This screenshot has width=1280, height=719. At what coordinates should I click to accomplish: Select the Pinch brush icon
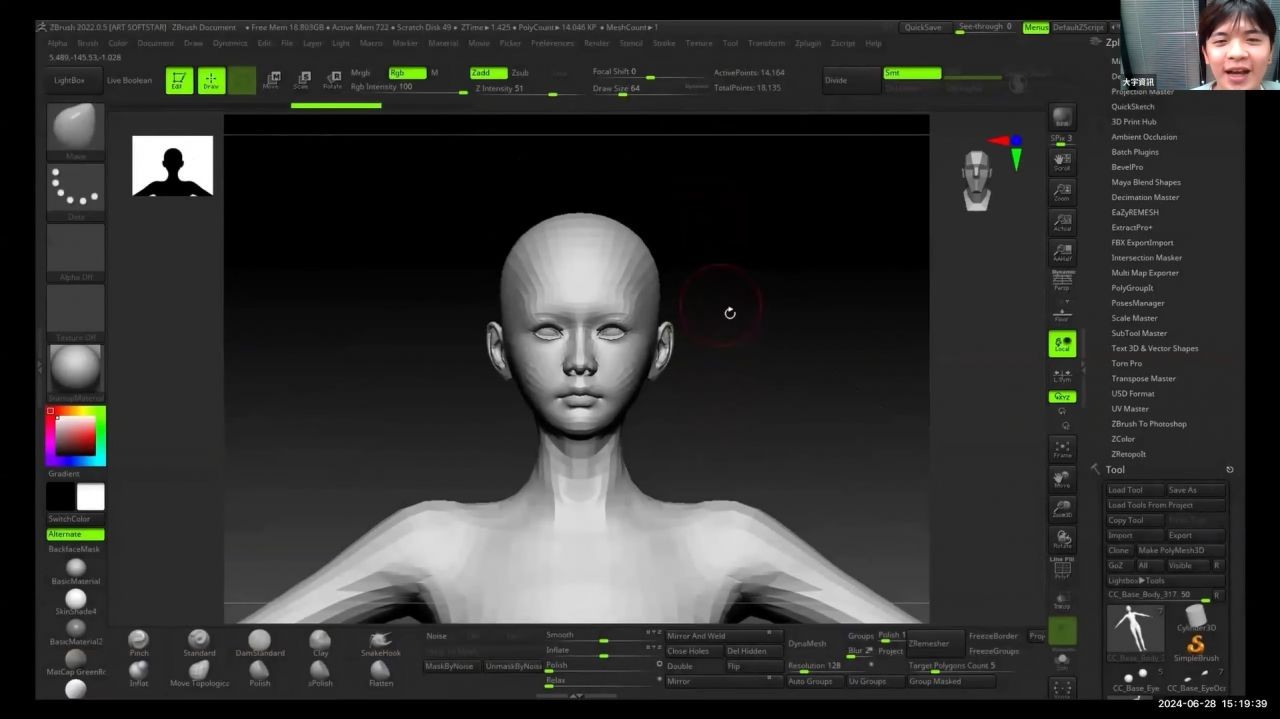(139, 641)
